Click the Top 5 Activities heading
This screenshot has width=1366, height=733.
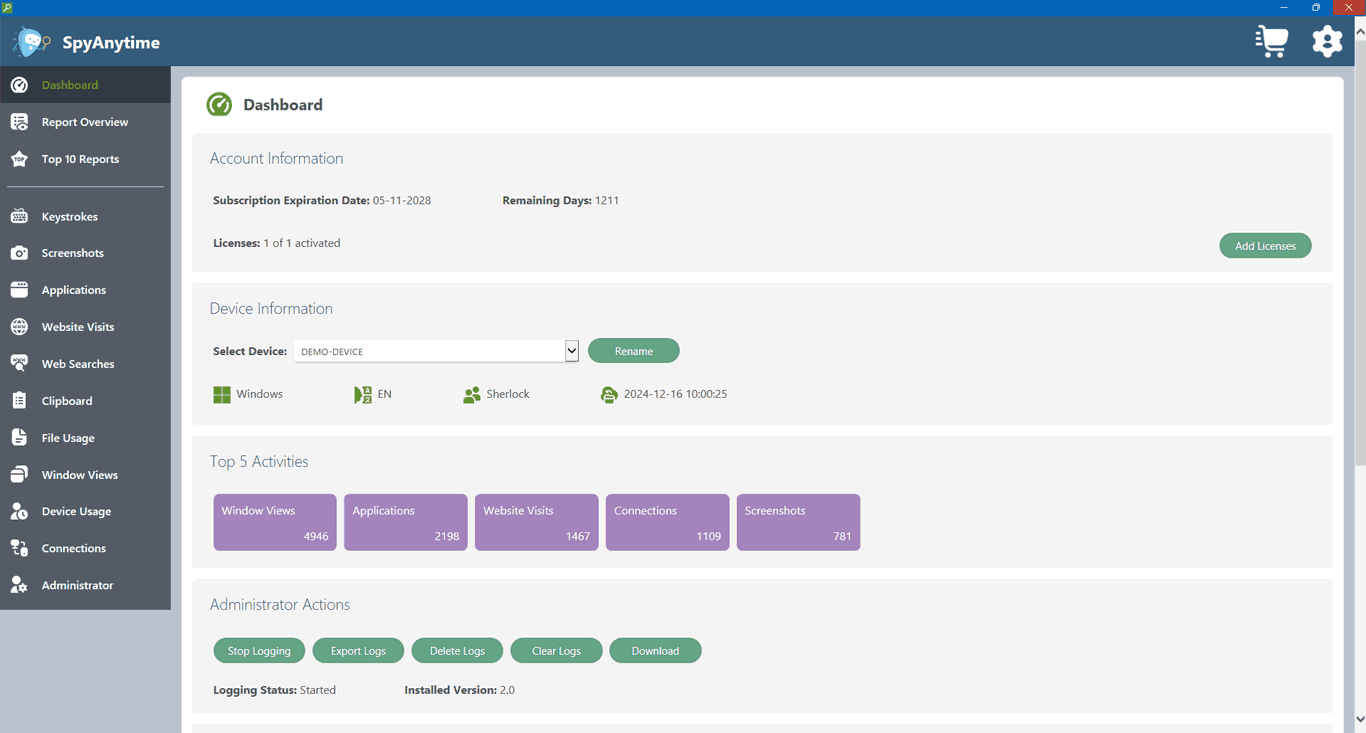(x=259, y=461)
